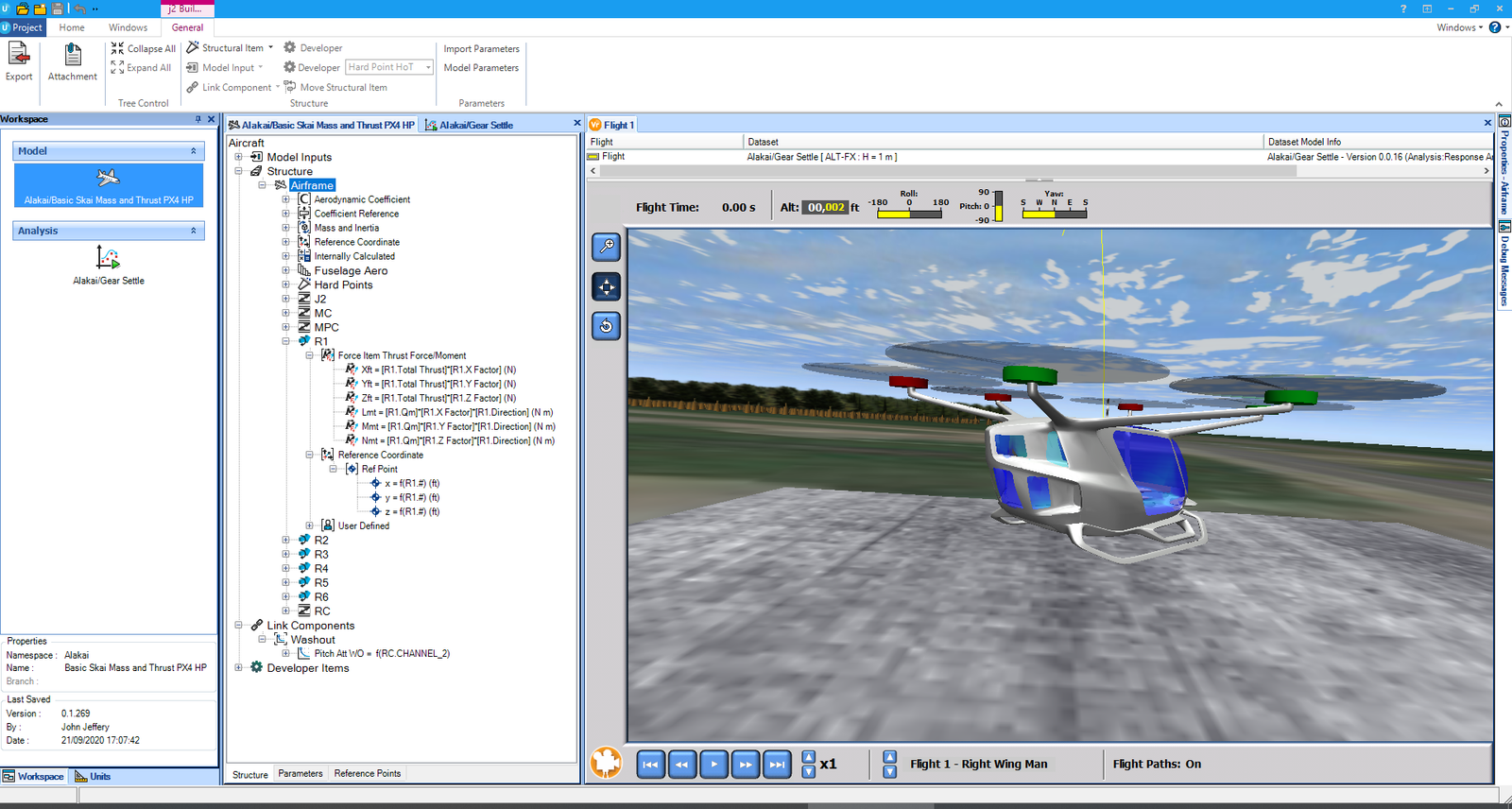
Task: Collapse the R1 tree node
Action: [285, 341]
